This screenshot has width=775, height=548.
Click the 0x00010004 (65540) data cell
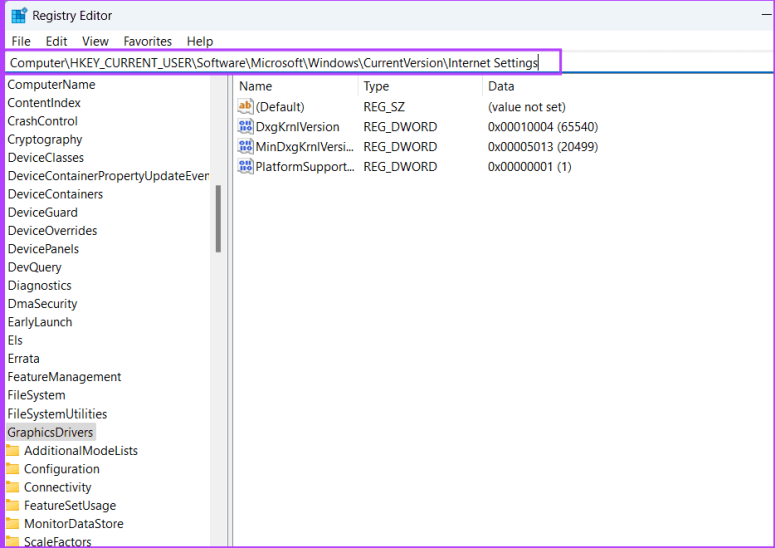tap(543, 127)
